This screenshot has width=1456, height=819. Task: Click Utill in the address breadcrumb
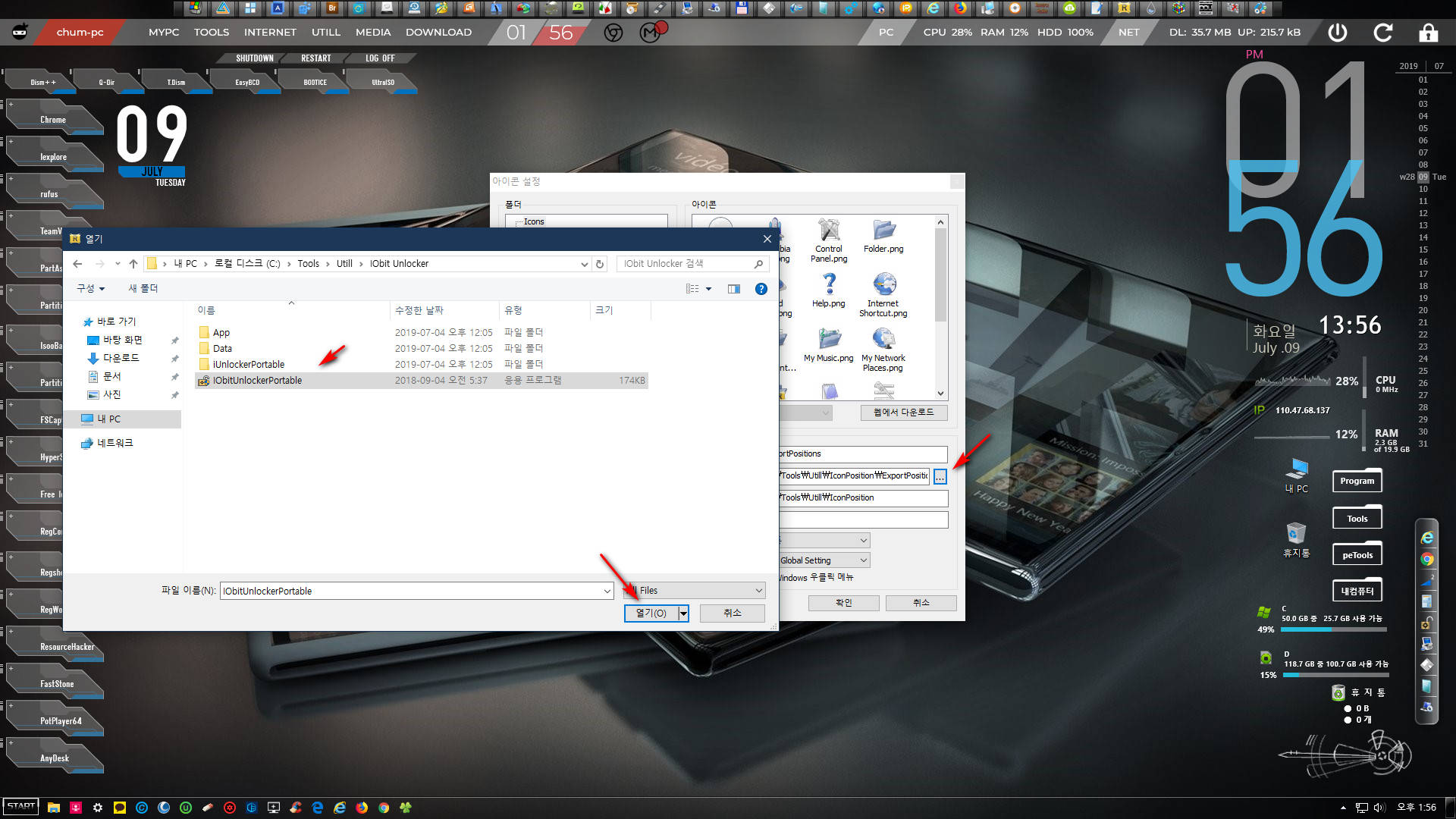pos(345,264)
